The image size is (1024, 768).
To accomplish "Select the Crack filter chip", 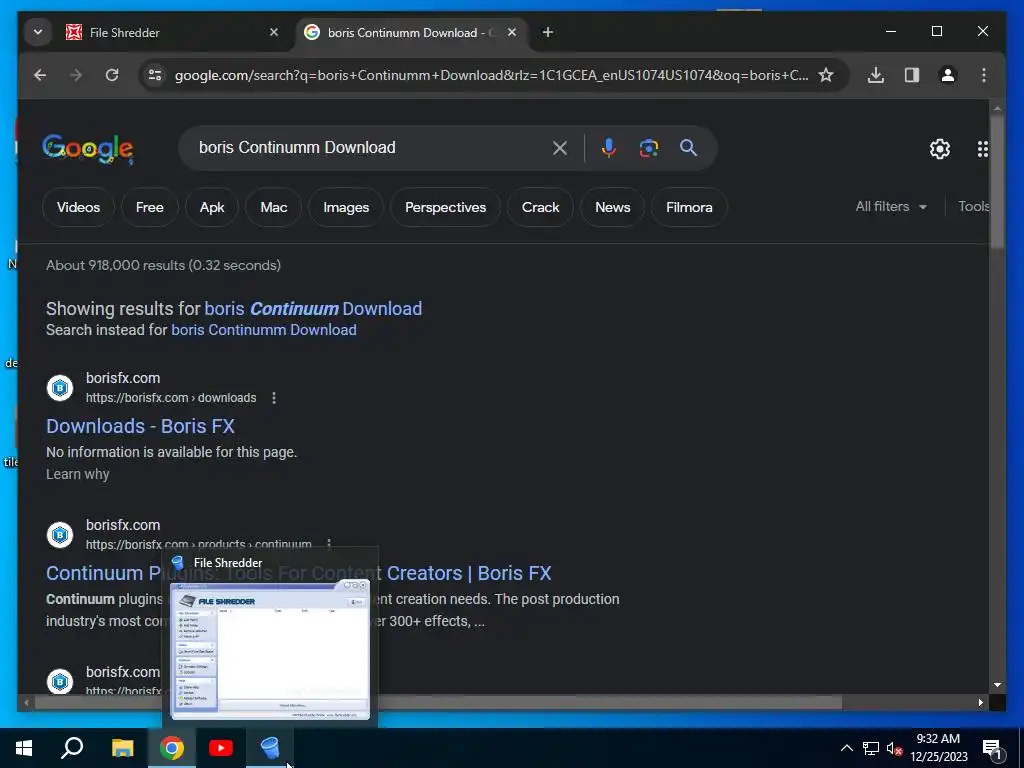I will pos(541,207).
